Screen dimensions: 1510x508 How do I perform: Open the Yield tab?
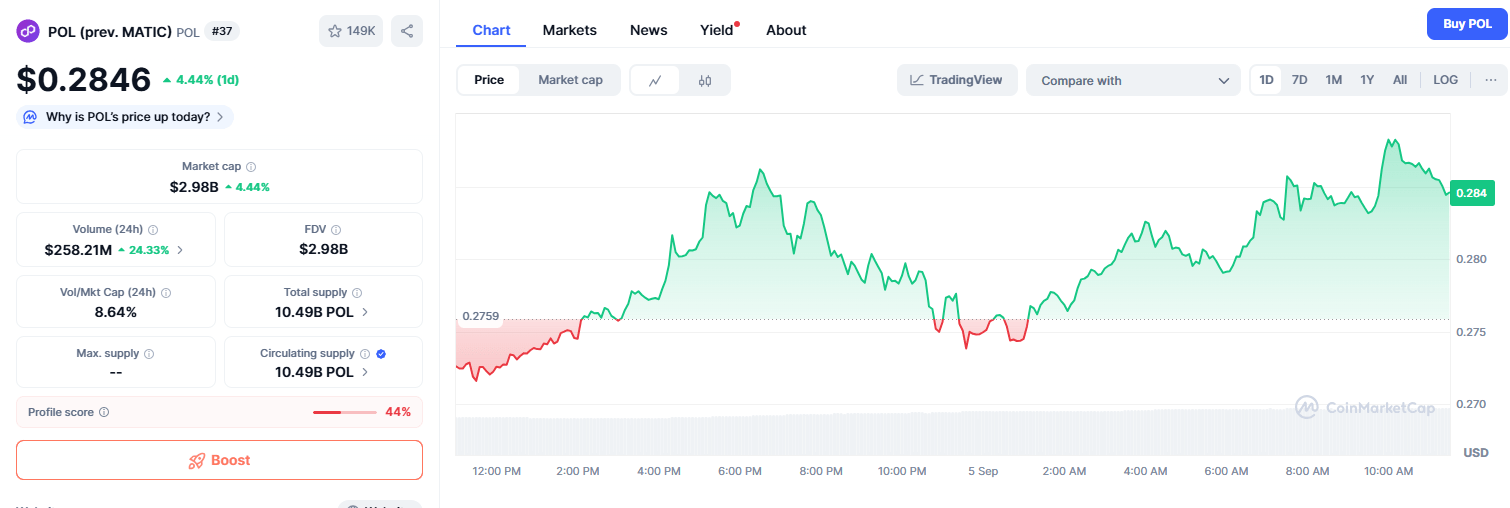717,30
